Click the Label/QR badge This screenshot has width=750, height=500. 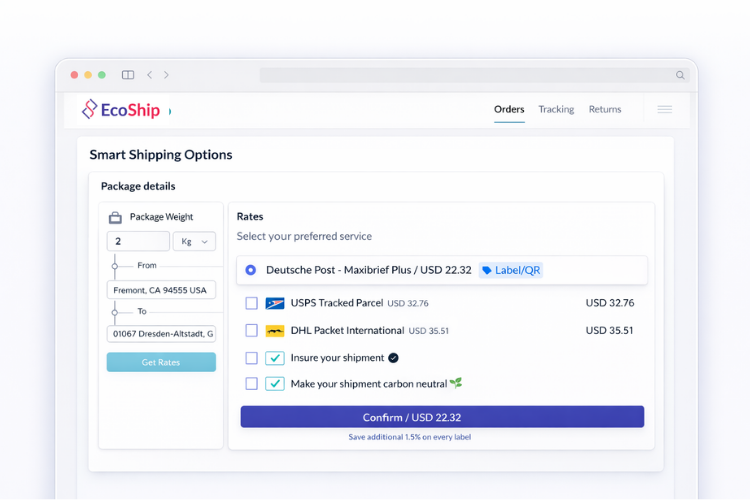(511, 270)
